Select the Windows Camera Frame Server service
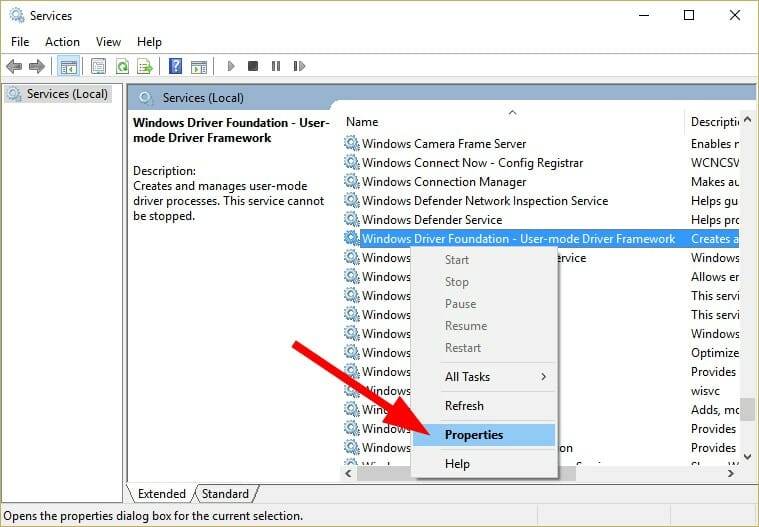Viewport: 759px width, 527px height. coord(444,144)
